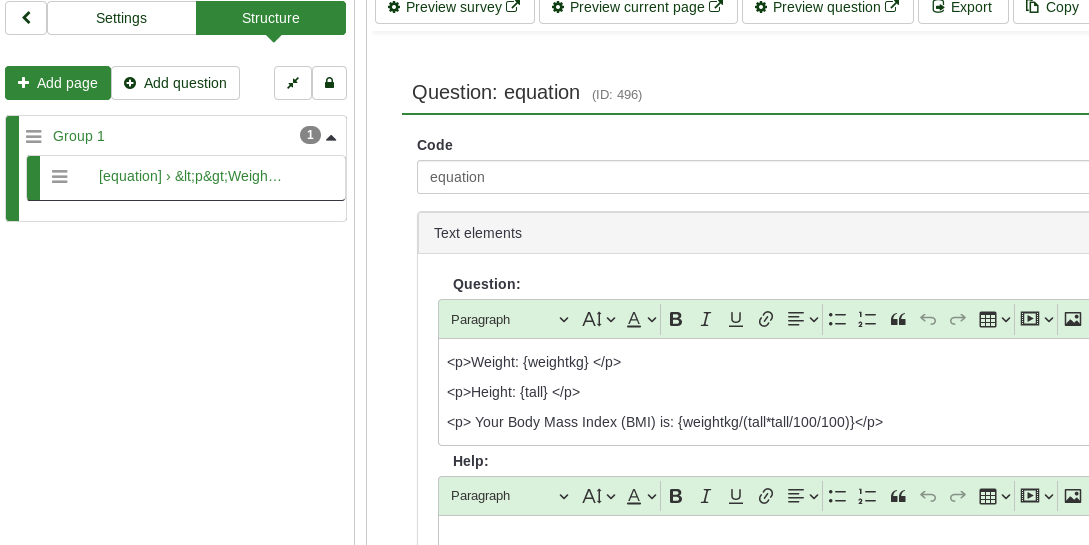Viewport: 1089px width, 545px height.
Task: Open font color picker in Question editor
Action: [x=641, y=319]
